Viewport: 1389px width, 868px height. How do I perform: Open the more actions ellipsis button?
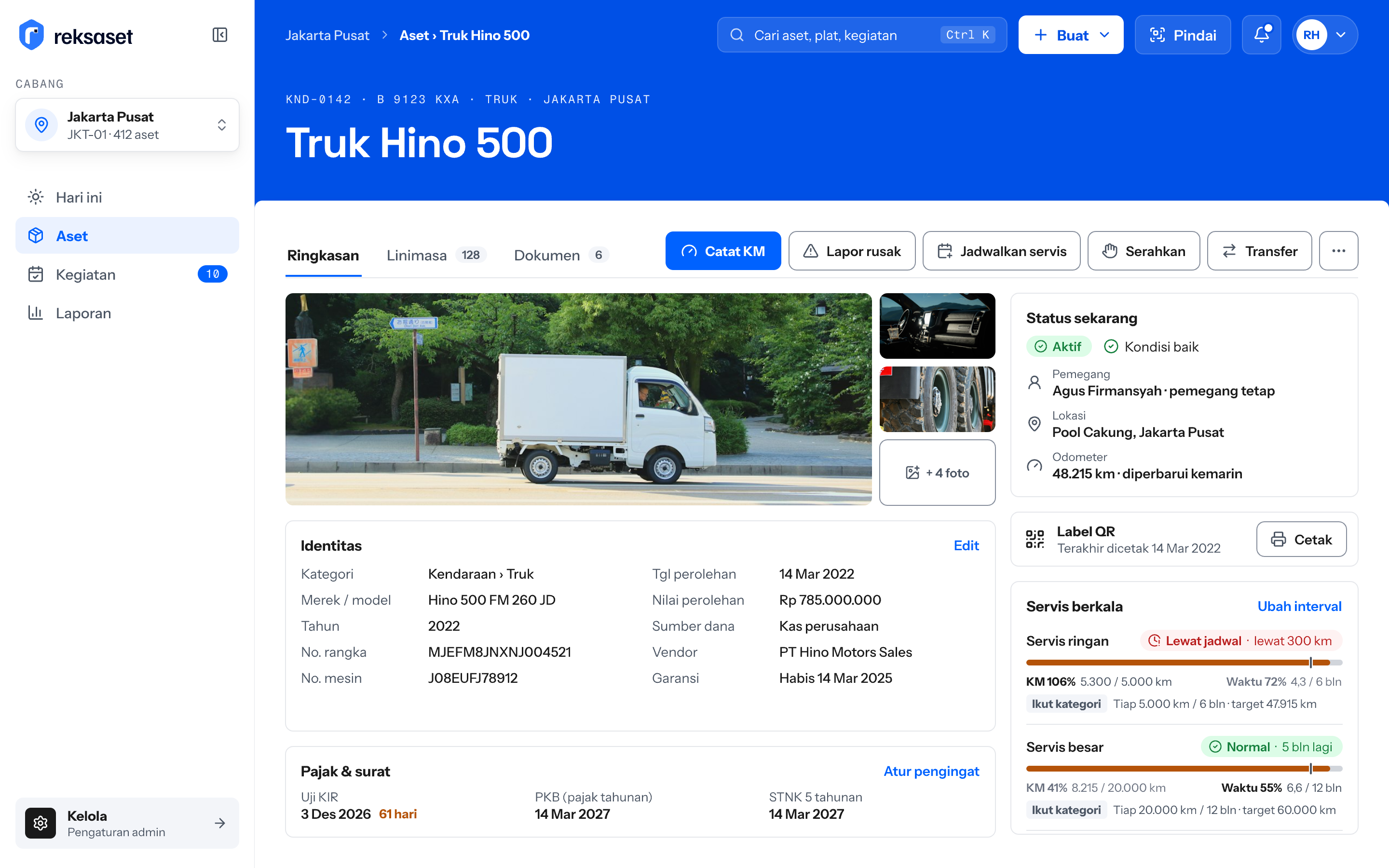click(1338, 251)
